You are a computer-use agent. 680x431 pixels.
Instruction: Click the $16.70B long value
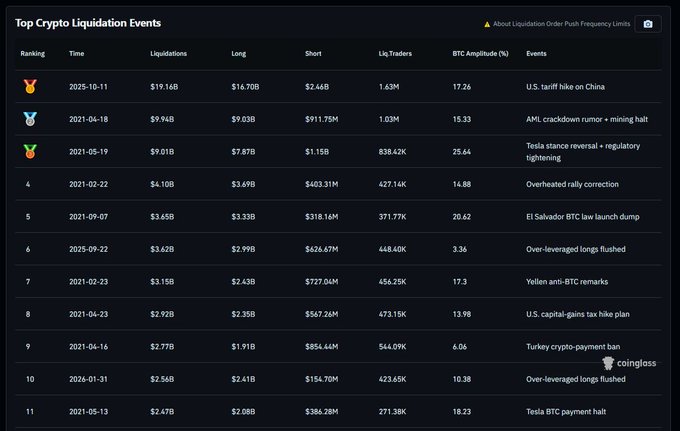[x=245, y=87]
